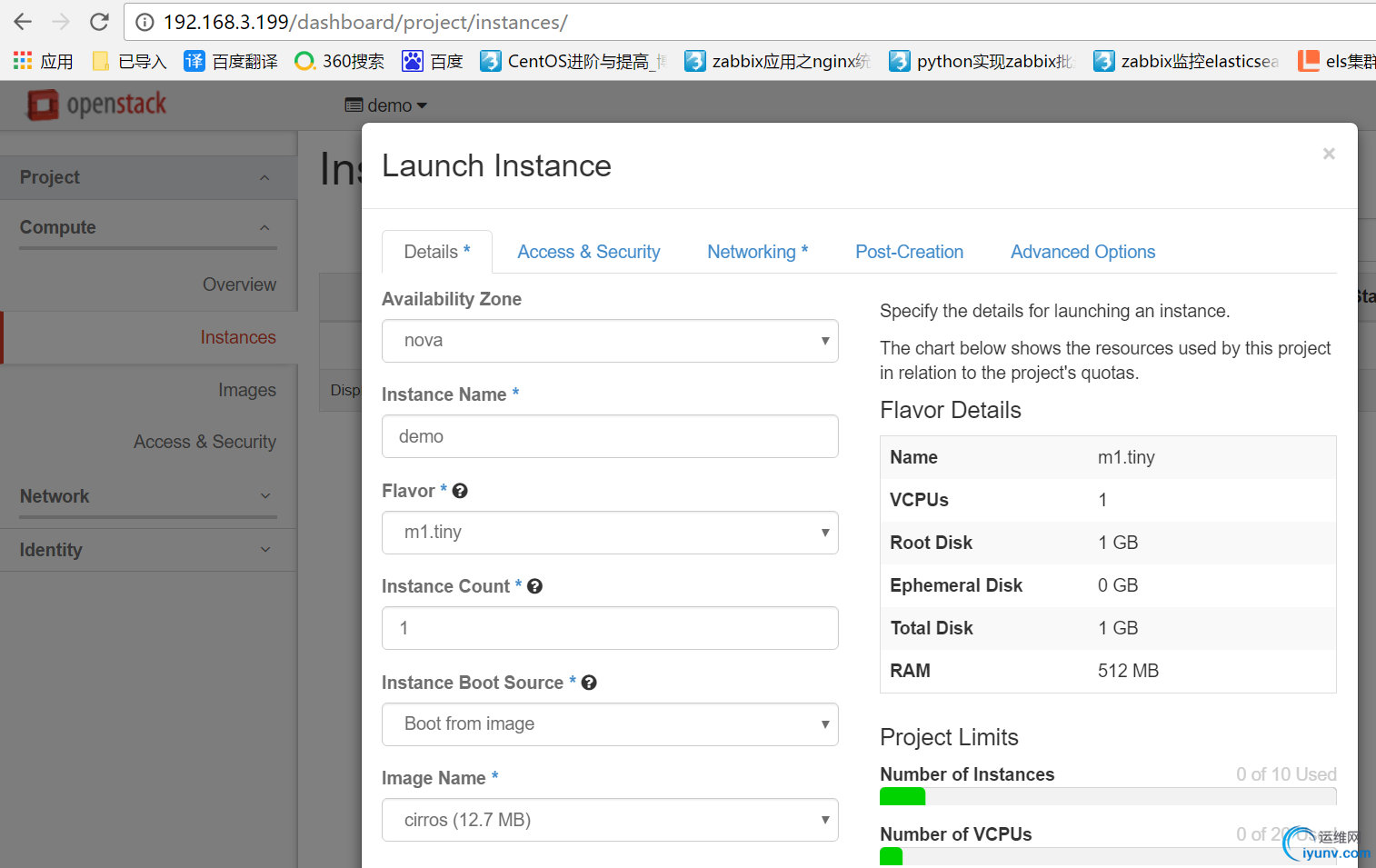Close the Launch Instance dialog
The image size is (1376, 868).
(1329, 154)
